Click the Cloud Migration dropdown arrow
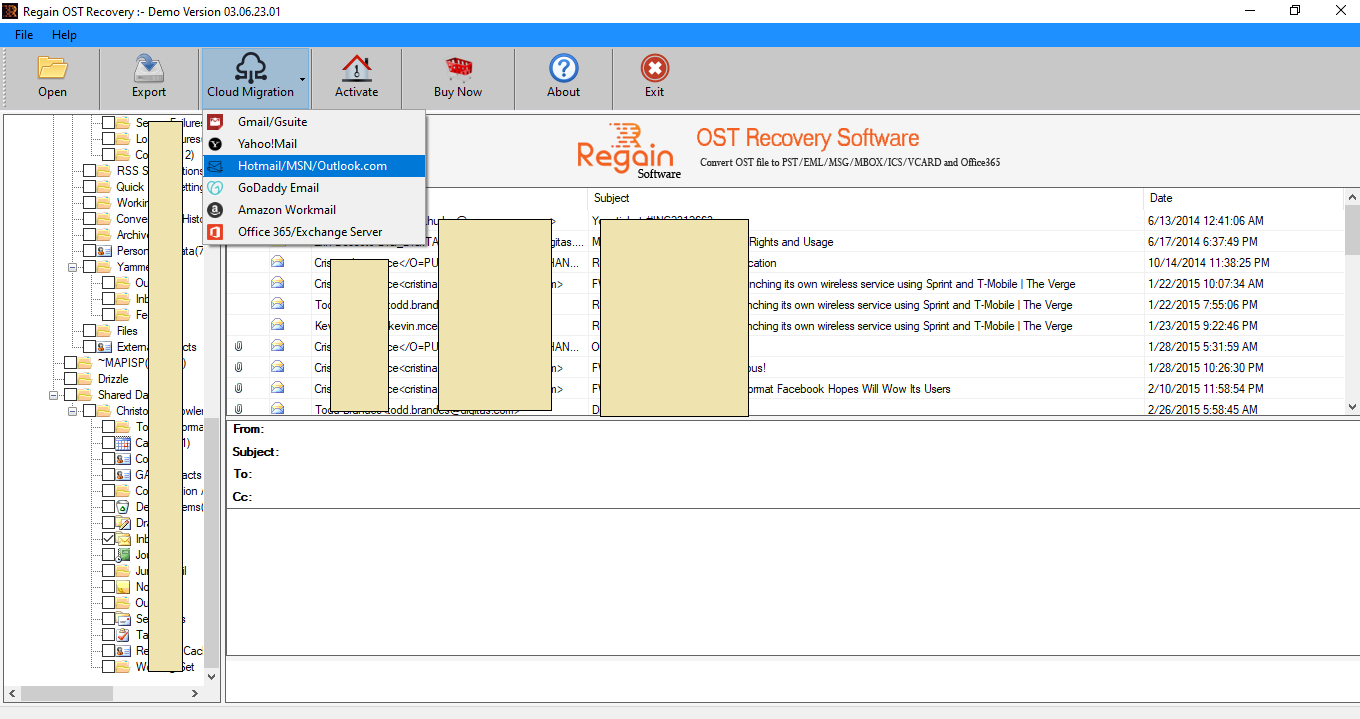Screen dimensions: 1360x719 point(302,78)
